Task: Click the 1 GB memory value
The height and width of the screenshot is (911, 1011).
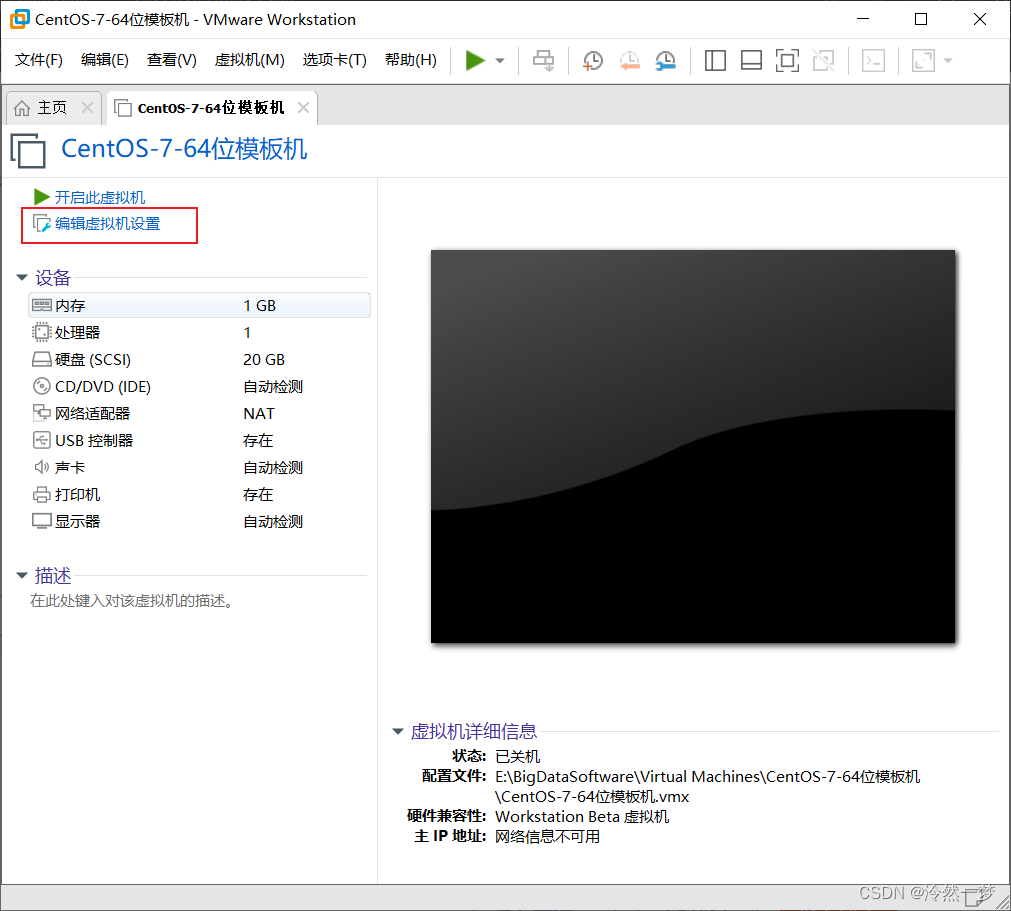Action: (x=260, y=306)
